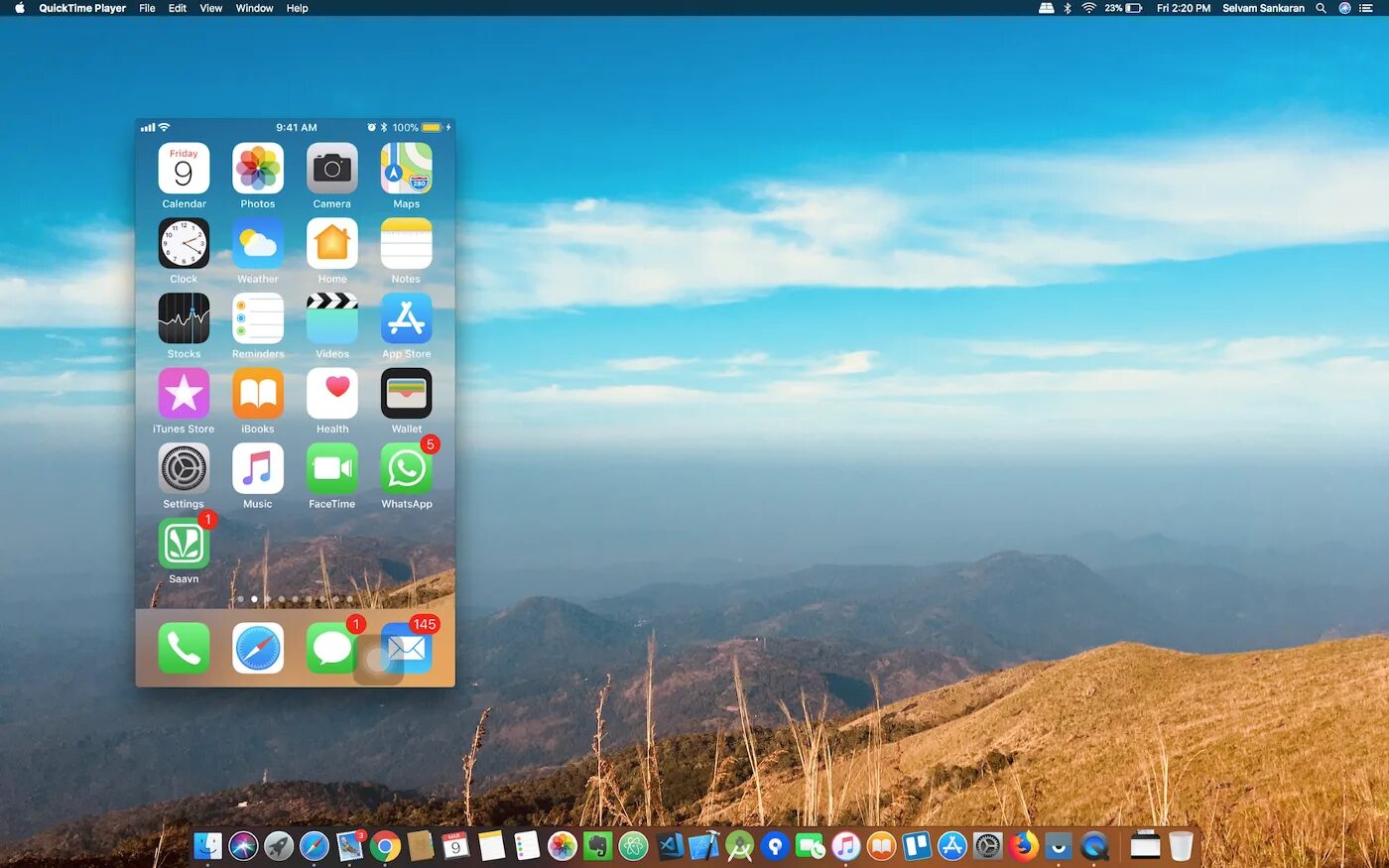Screen dimensions: 1389x868
Task: Open the Edit menu
Action: [x=178, y=8]
